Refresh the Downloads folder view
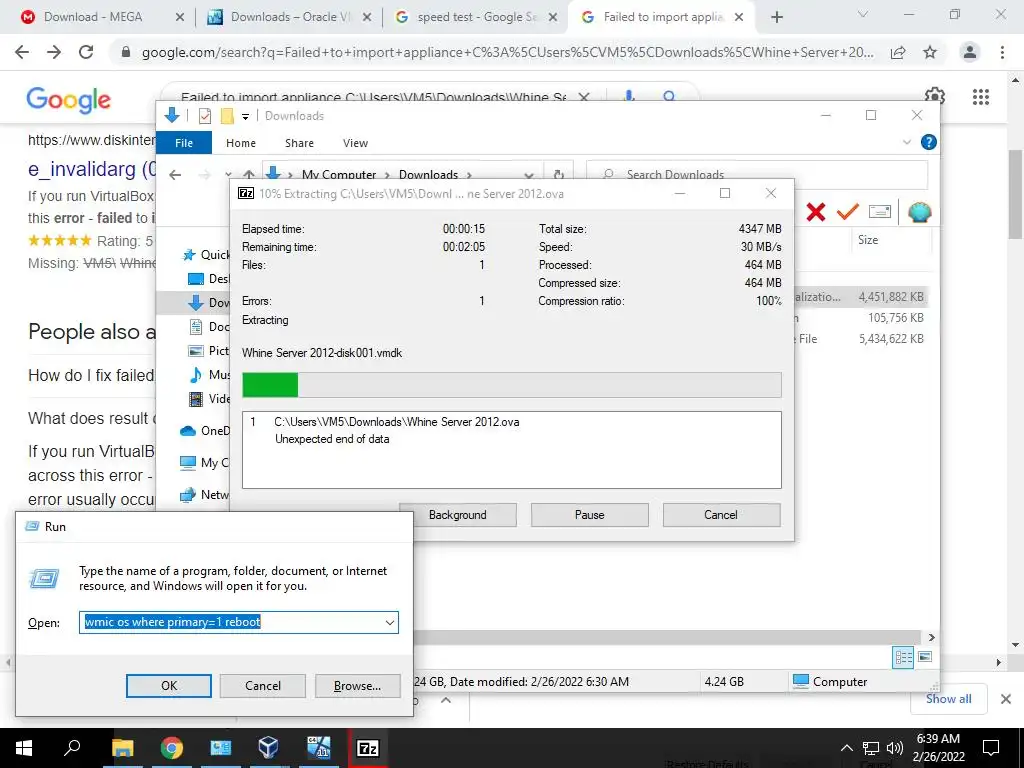 558,174
